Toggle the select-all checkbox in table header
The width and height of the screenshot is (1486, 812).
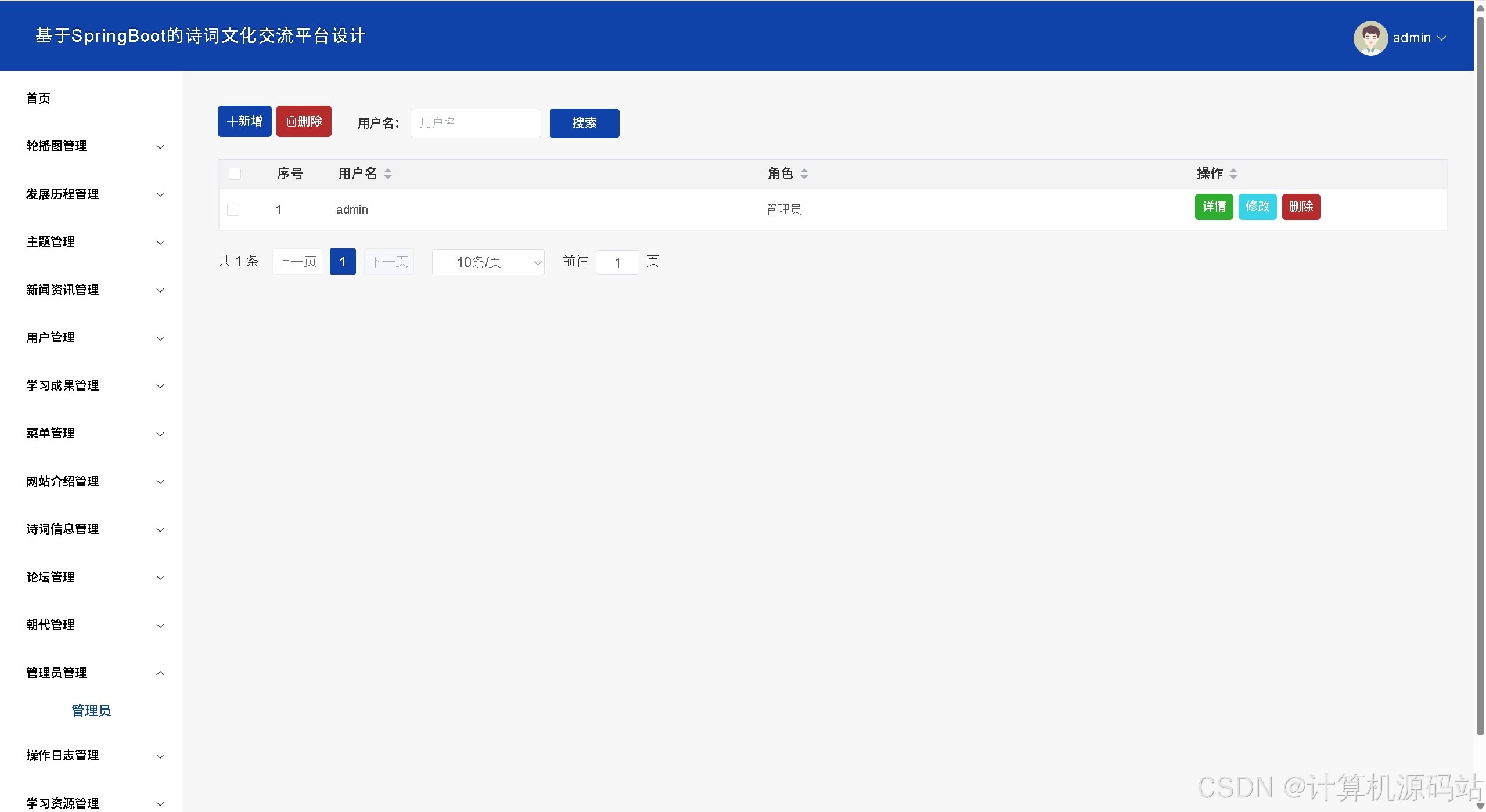coord(235,174)
